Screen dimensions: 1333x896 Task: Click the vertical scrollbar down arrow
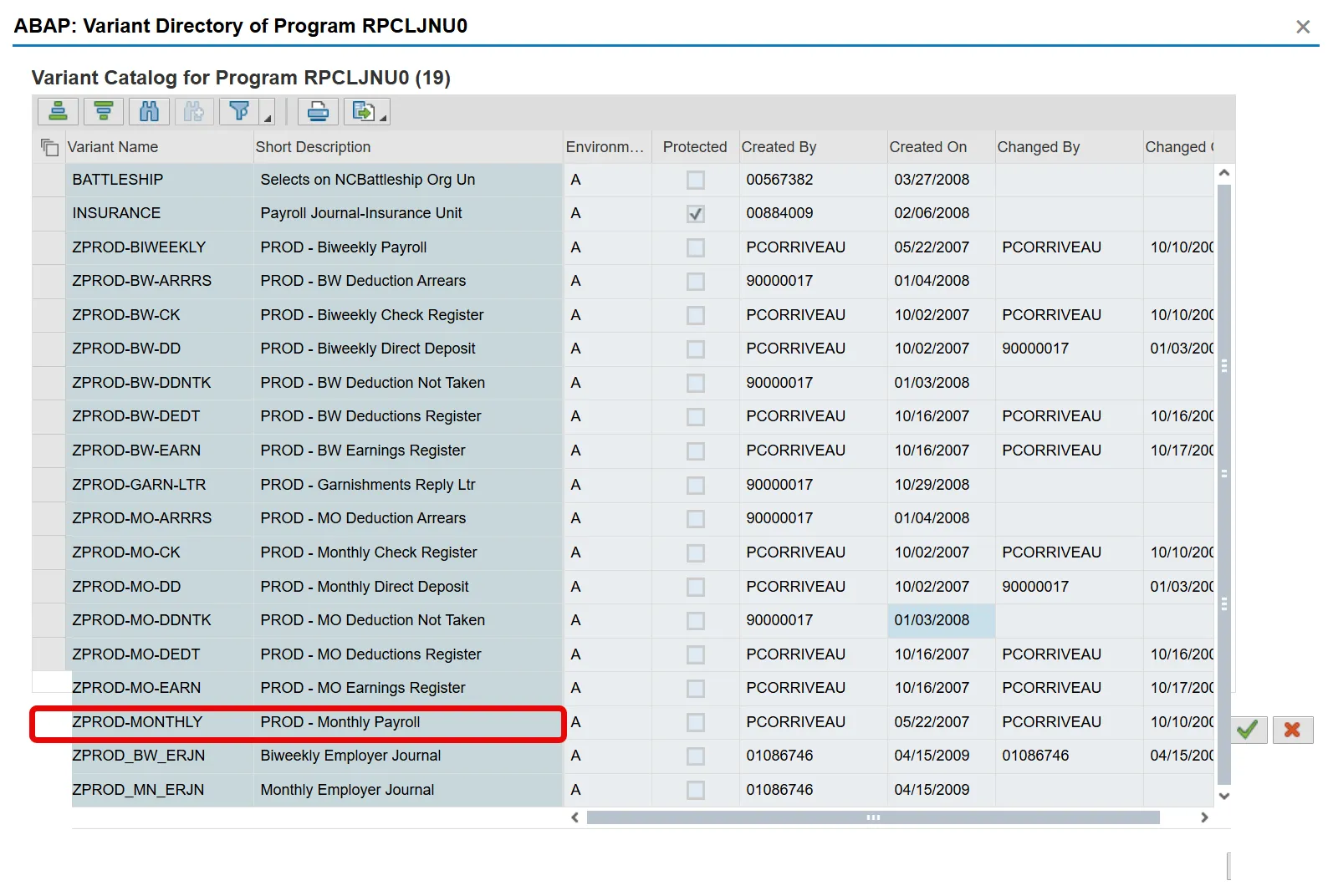coord(1224,796)
